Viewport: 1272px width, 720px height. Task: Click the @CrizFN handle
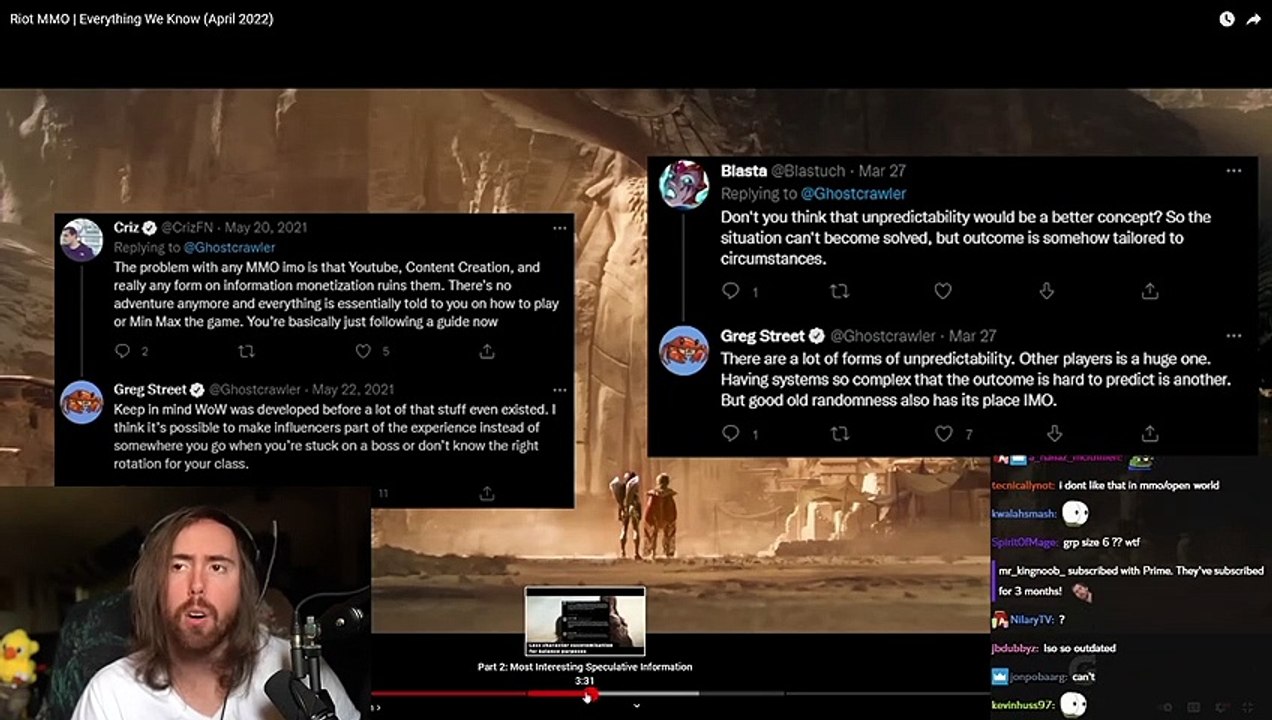pyautogui.click(x=189, y=228)
